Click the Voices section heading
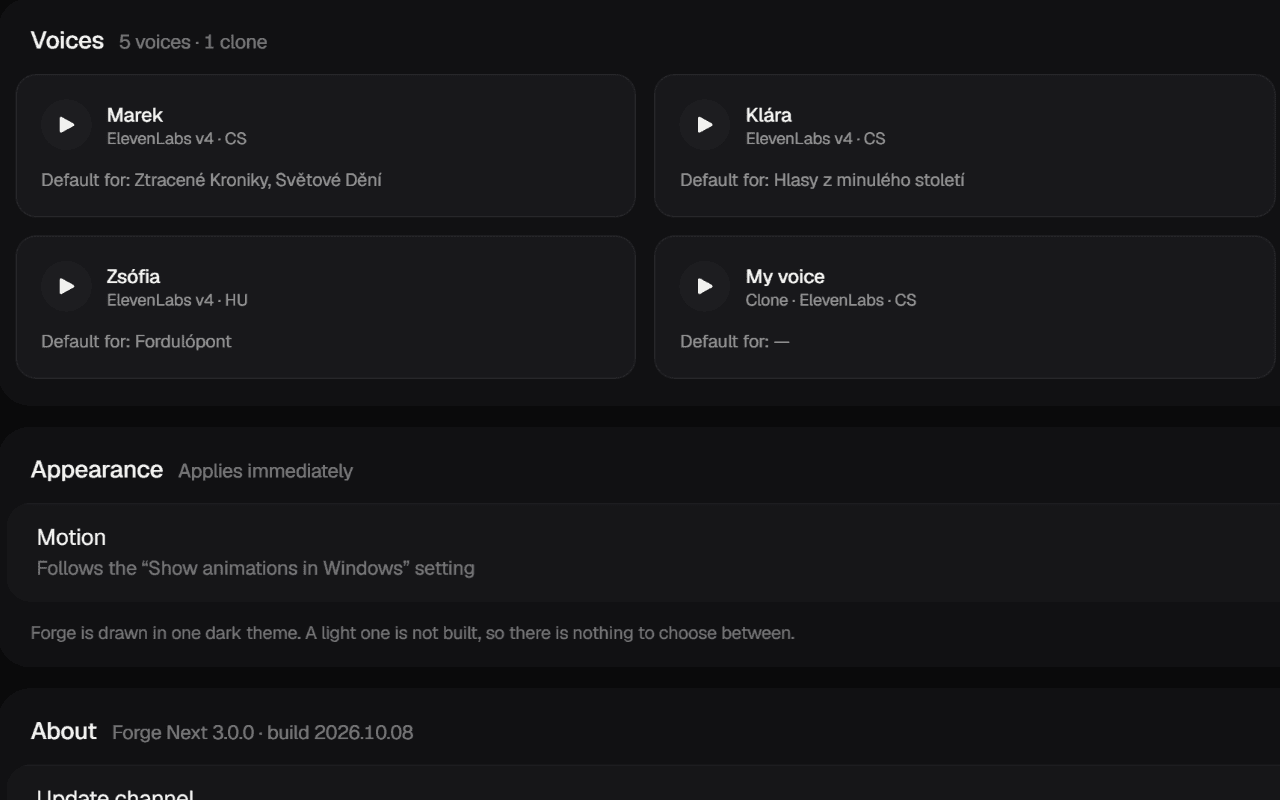Viewport: 1280px width, 800px height. 67,40
